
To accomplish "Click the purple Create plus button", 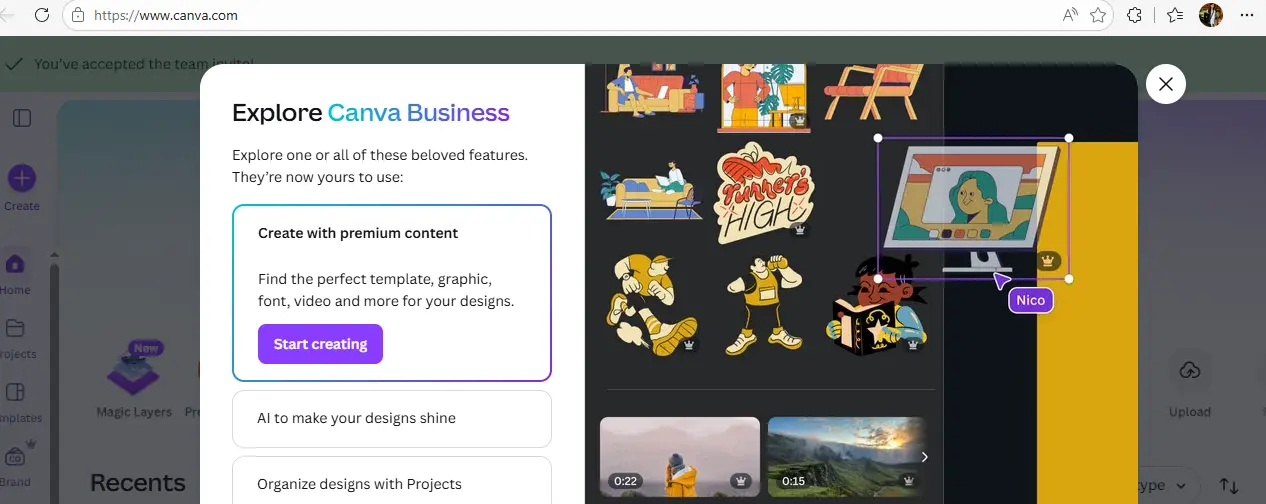I will [x=22, y=179].
